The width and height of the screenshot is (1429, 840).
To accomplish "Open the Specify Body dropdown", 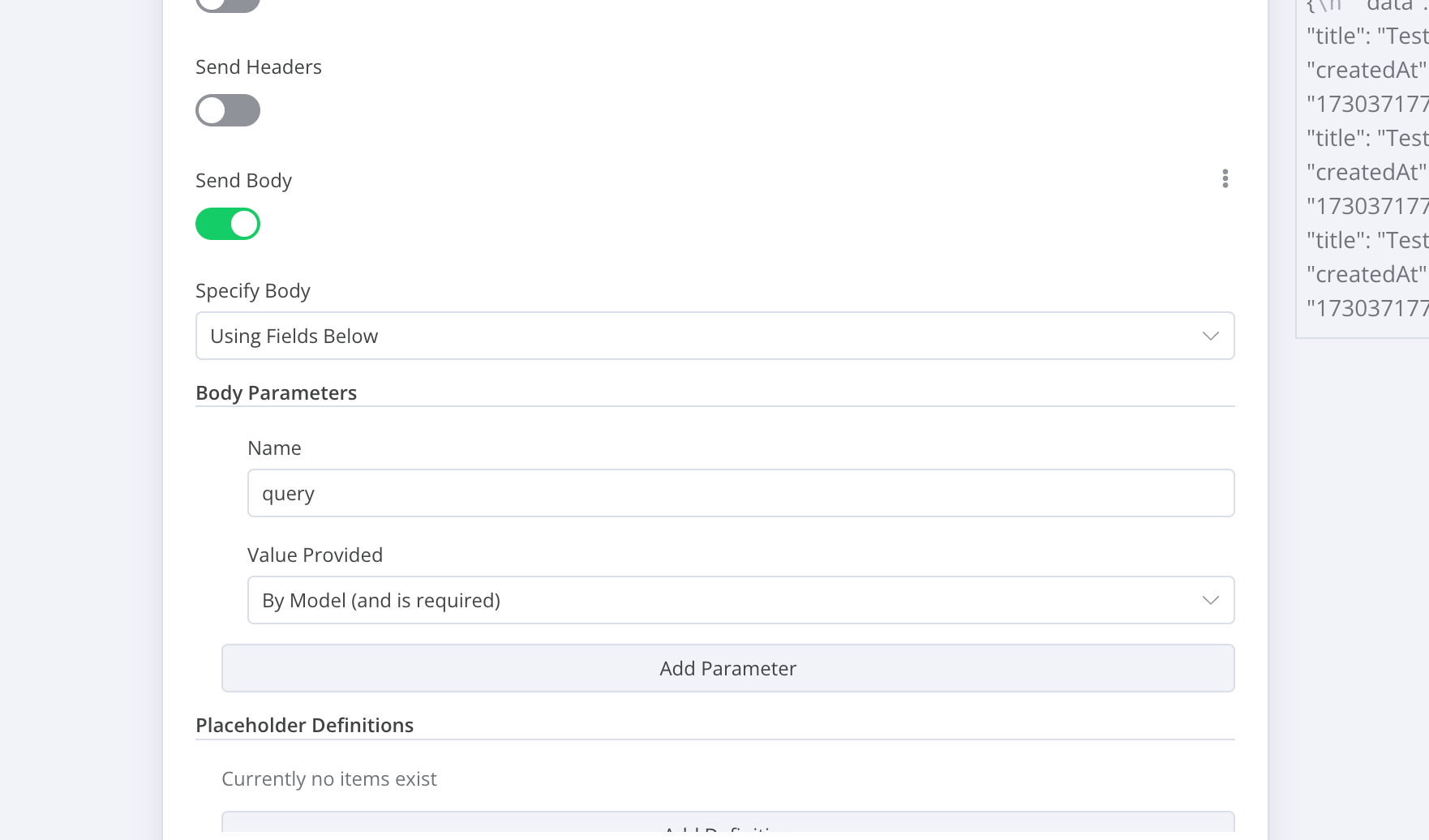I will tap(714, 336).
